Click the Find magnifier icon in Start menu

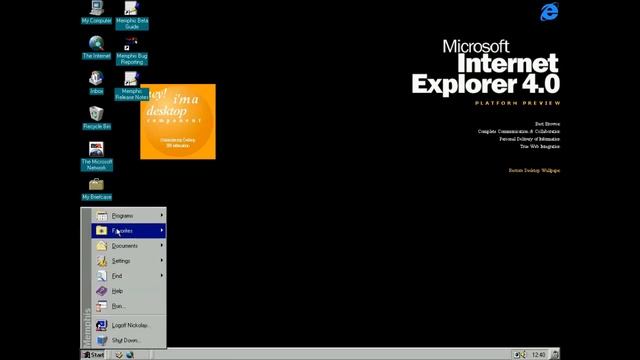point(102,276)
